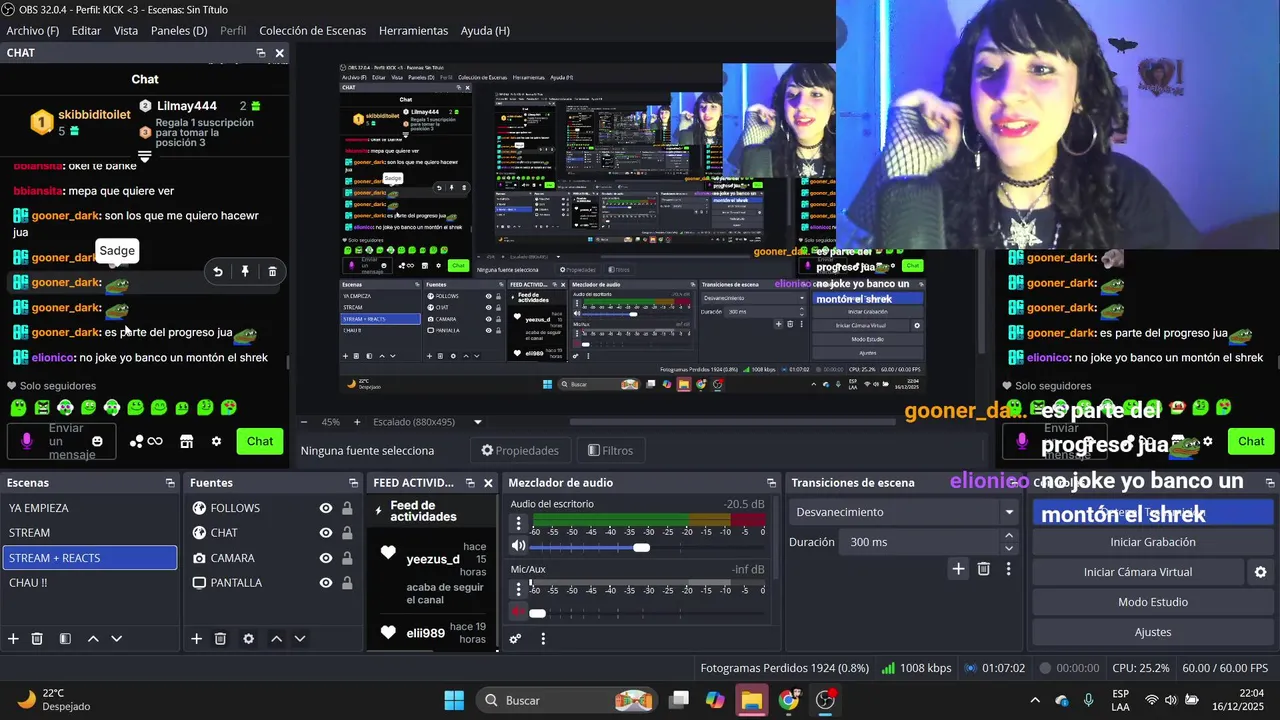Viewport: 1280px width, 720px height.
Task: Move scene up arrow in Escenas
Action: pos(93,639)
